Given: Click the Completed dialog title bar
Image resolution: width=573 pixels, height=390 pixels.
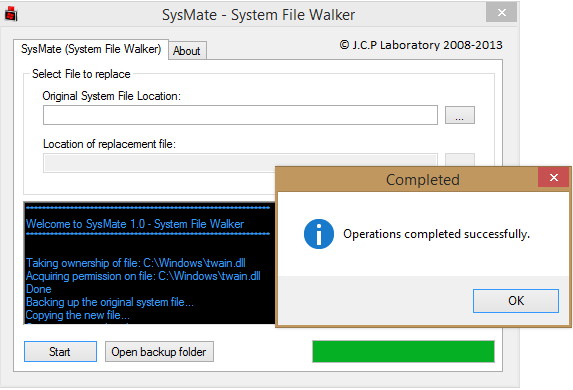Looking at the screenshot, I should click(x=407, y=179).
